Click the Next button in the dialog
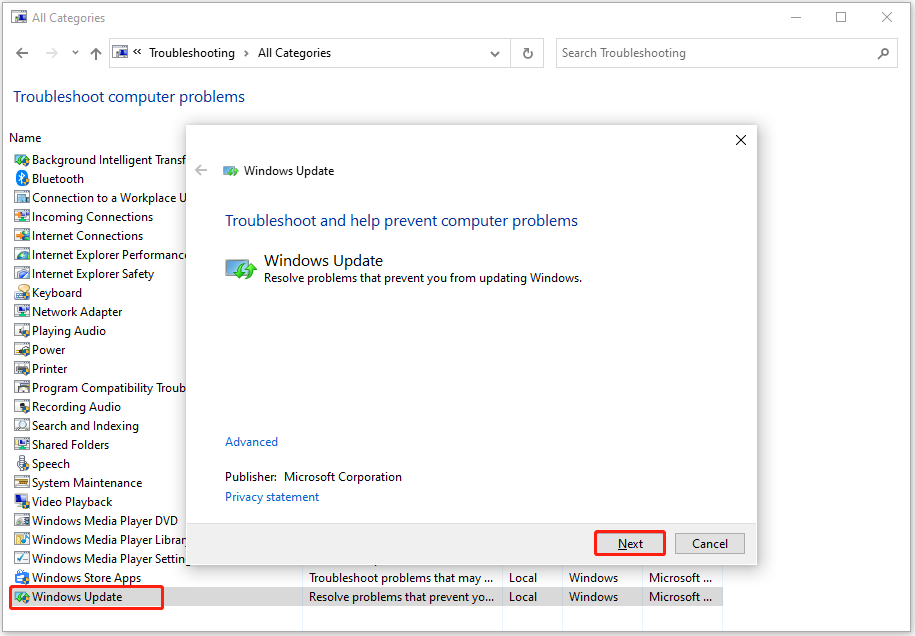 (x=630, y=543)
